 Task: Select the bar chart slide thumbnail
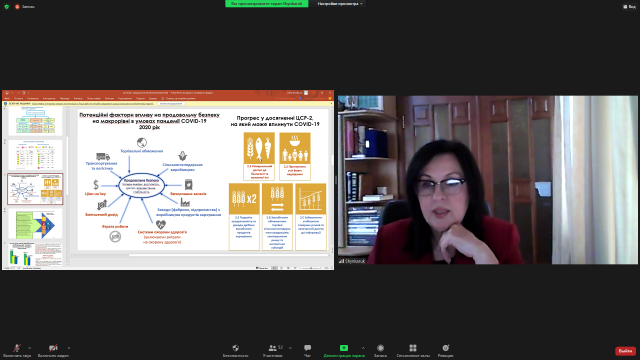tap(36, 254)
